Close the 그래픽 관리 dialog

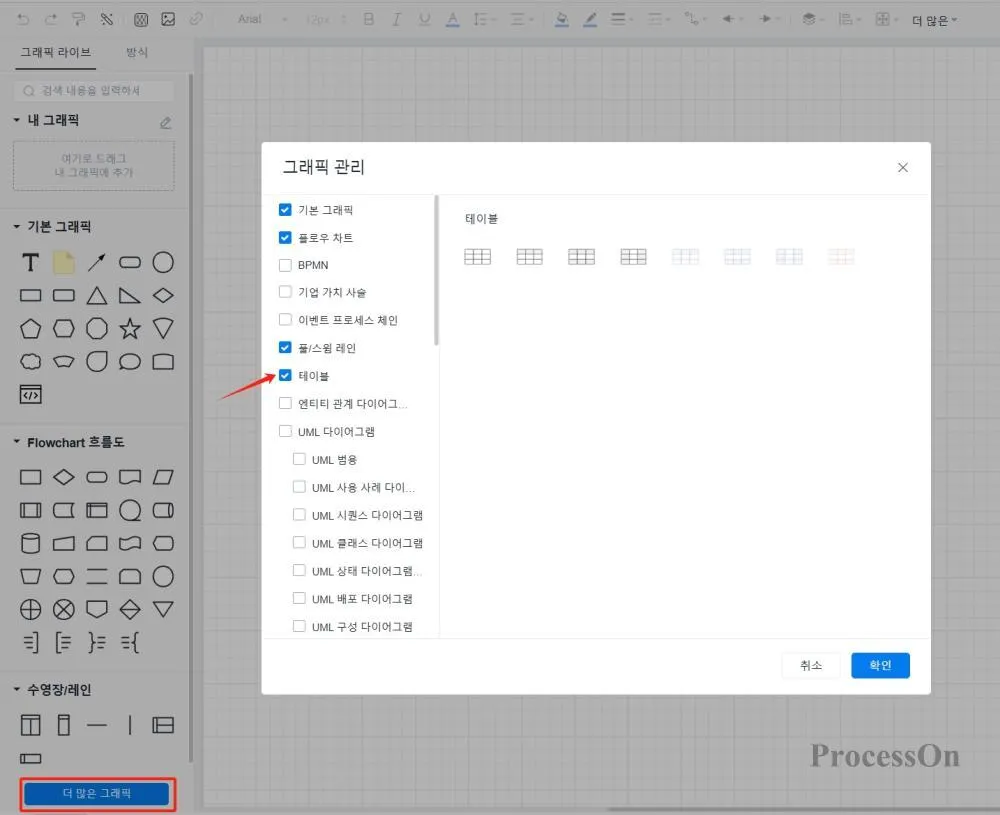[x=902, y=168]
